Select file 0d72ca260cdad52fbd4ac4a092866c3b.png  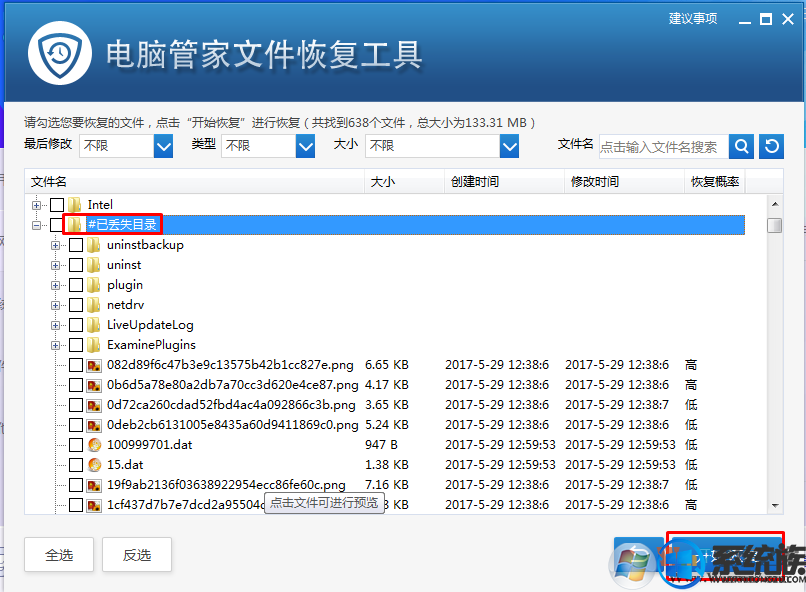click(231, 405)
